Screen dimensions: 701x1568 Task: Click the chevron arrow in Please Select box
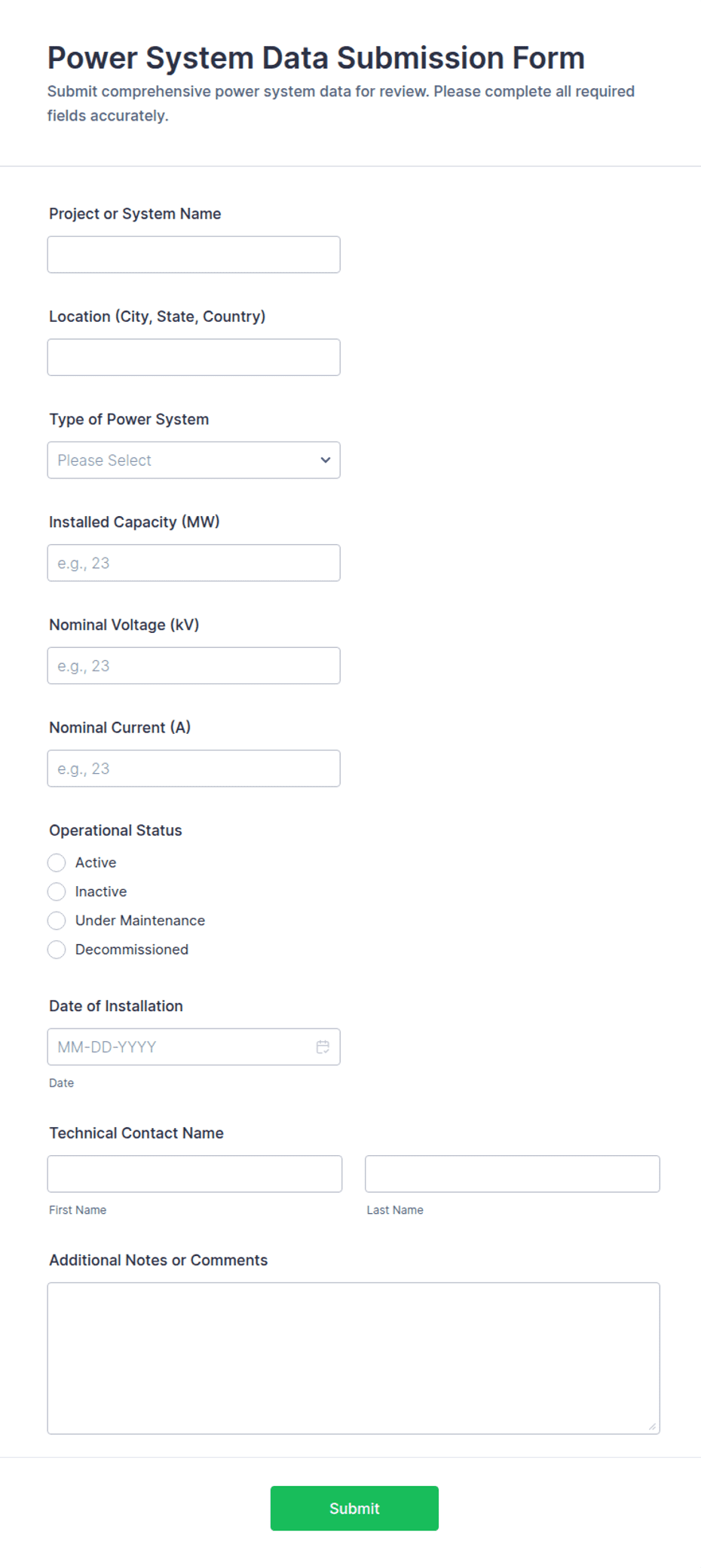pos(326,460)
